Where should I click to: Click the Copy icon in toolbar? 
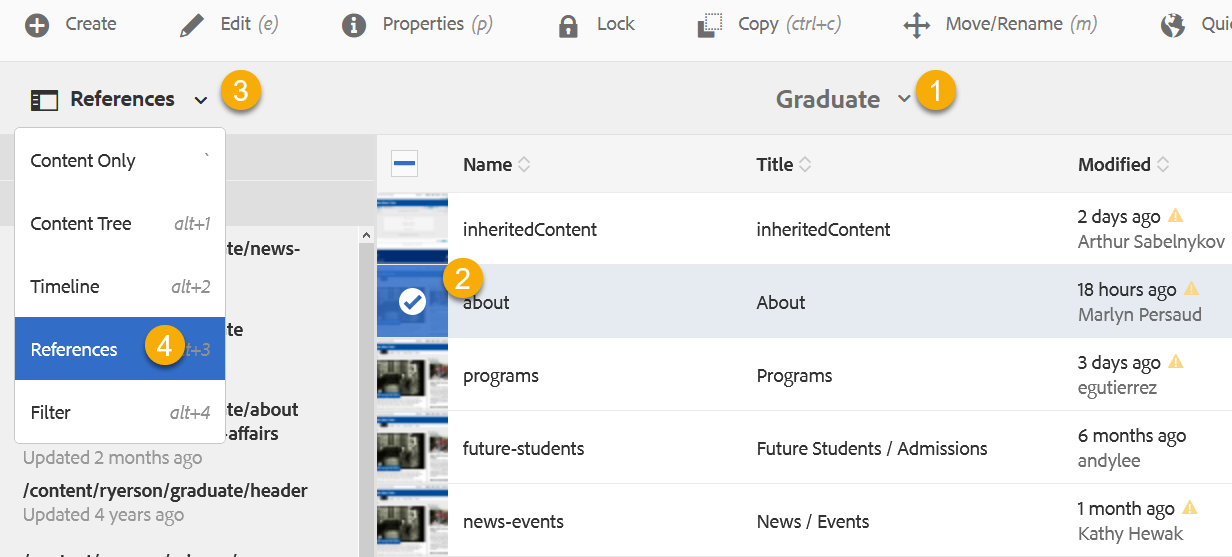pos(709,25)
